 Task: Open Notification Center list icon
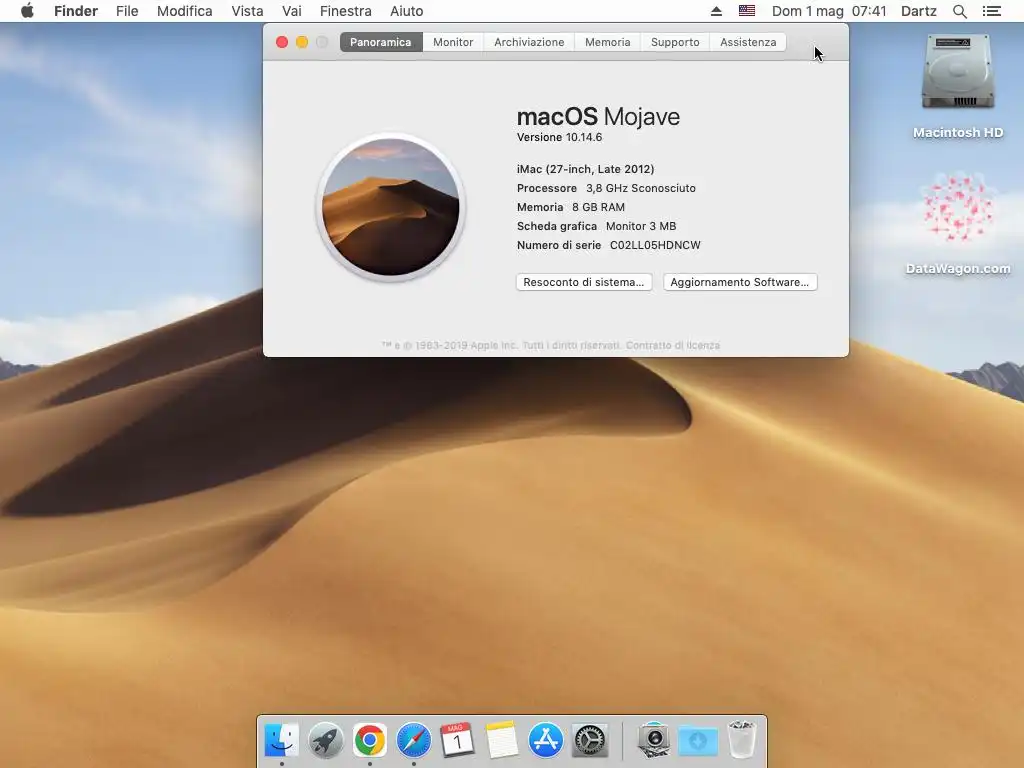[991, 11]
